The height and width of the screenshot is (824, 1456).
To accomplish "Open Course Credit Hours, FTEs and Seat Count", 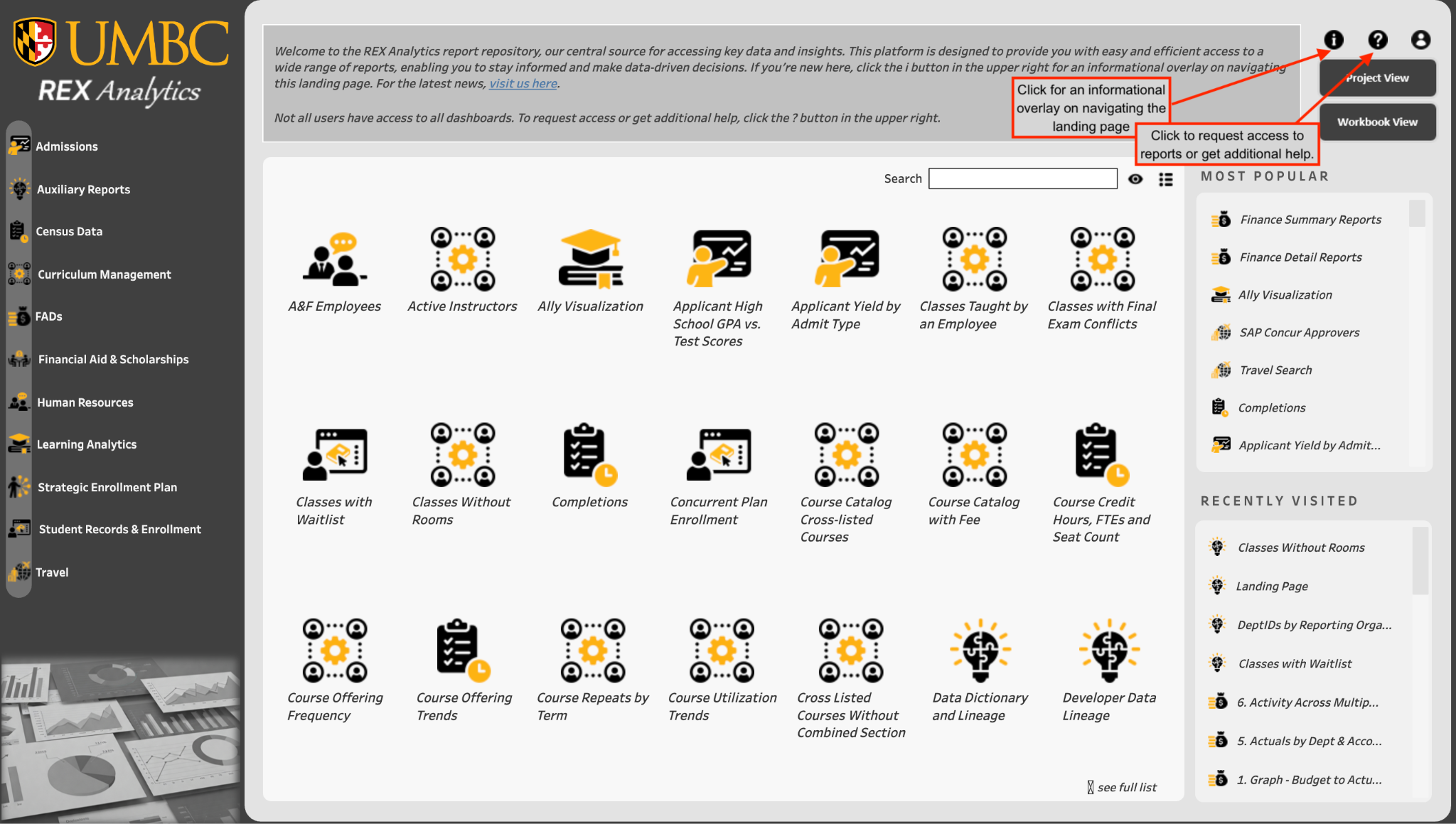I will [1102, 454].
